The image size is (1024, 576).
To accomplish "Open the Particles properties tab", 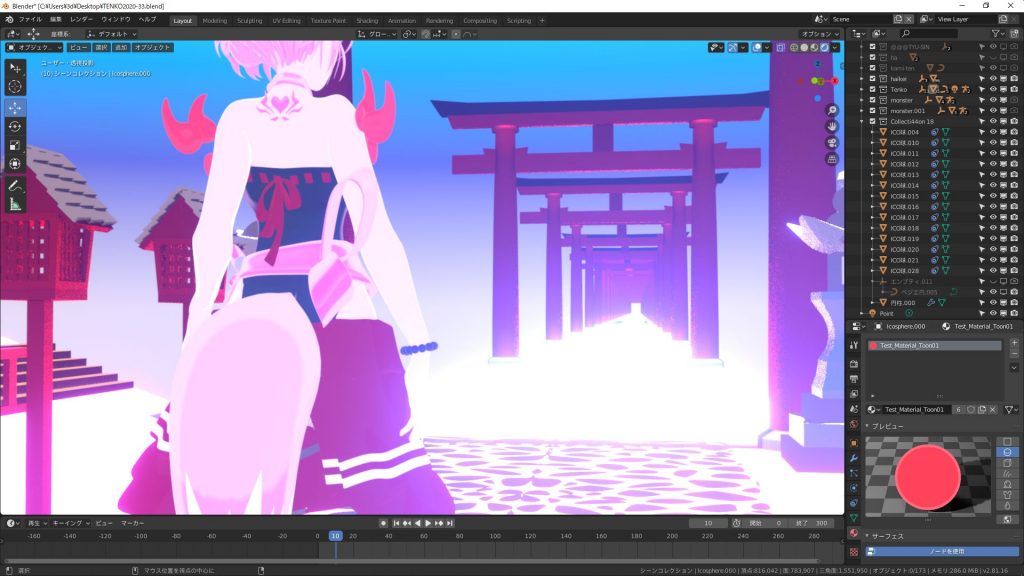I will 854,473.
